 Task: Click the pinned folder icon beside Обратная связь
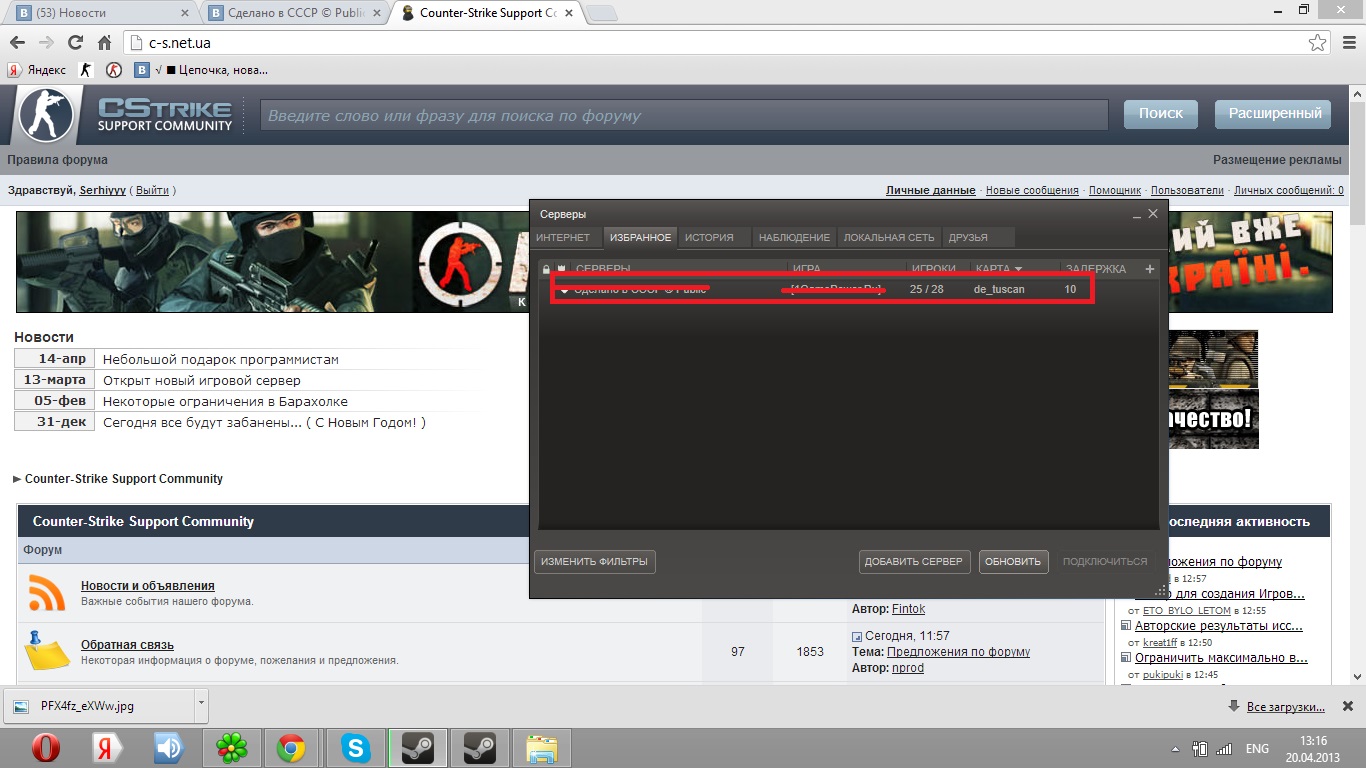[x=46, y=651]
